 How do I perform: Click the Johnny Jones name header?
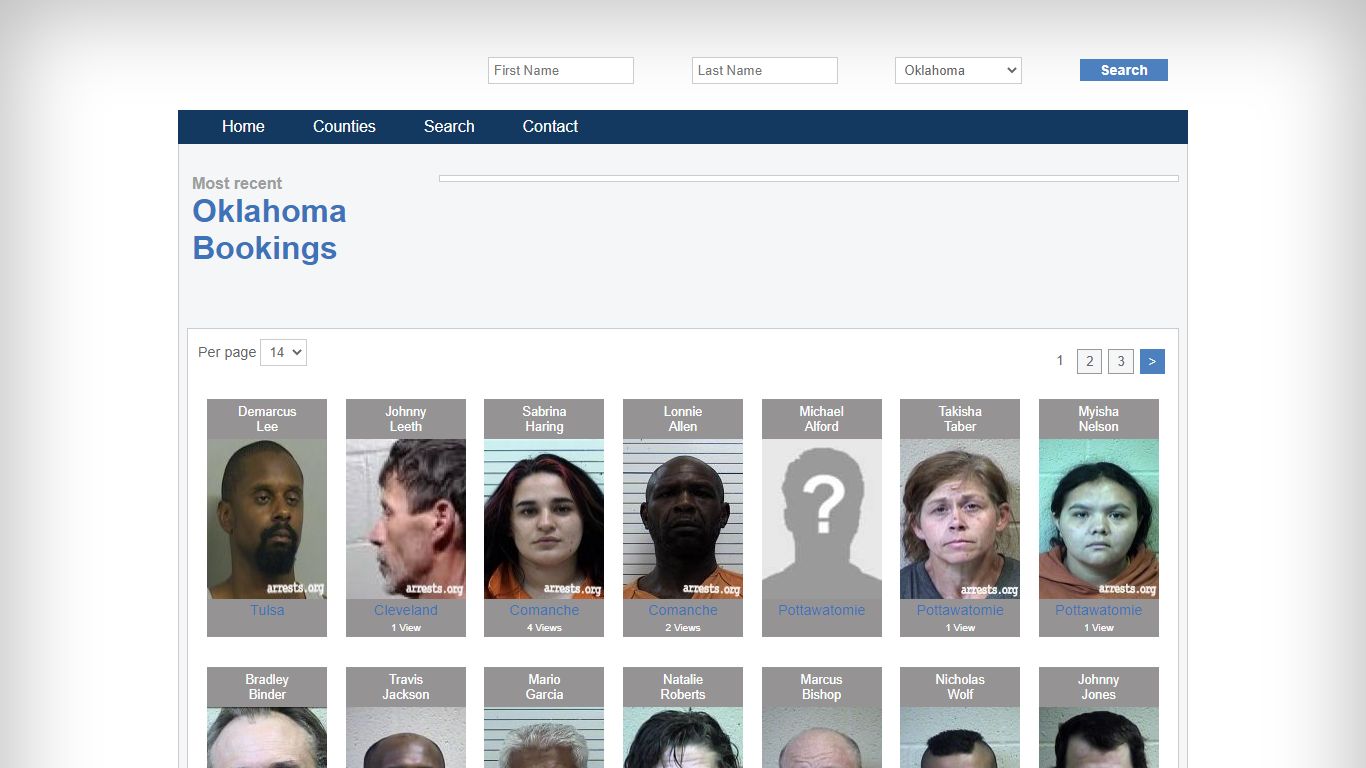tap(1099, 687)
